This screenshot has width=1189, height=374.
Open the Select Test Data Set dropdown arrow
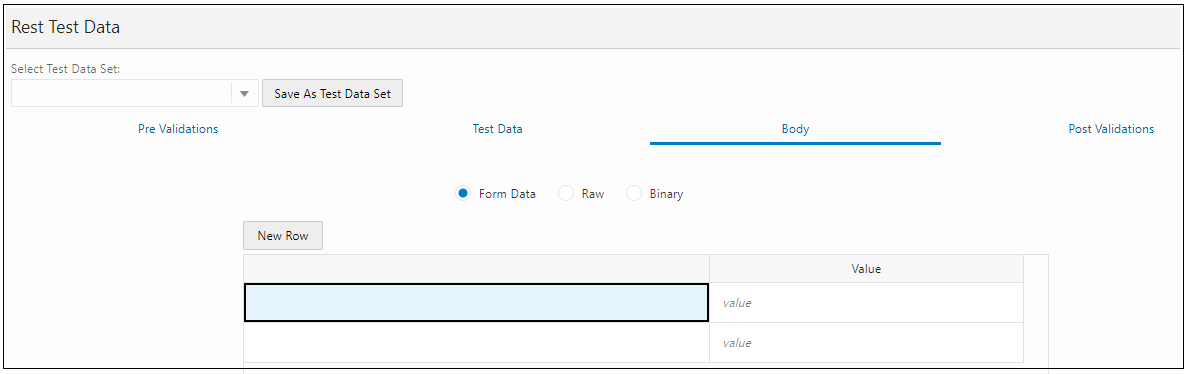(244, 93)
